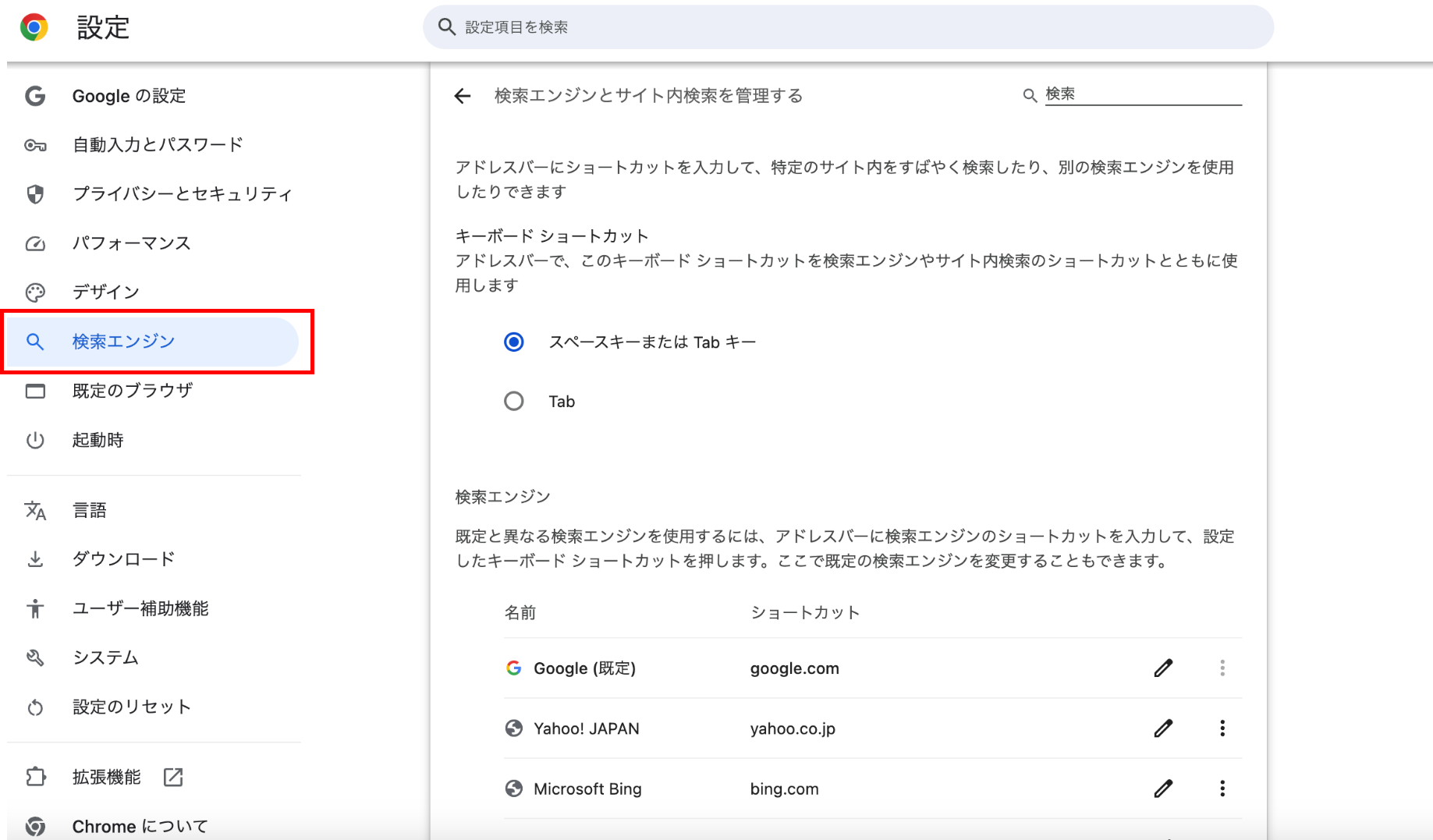
Task: Click the yahoo.co.jp shortcut text
Action: tap(793, 728)
